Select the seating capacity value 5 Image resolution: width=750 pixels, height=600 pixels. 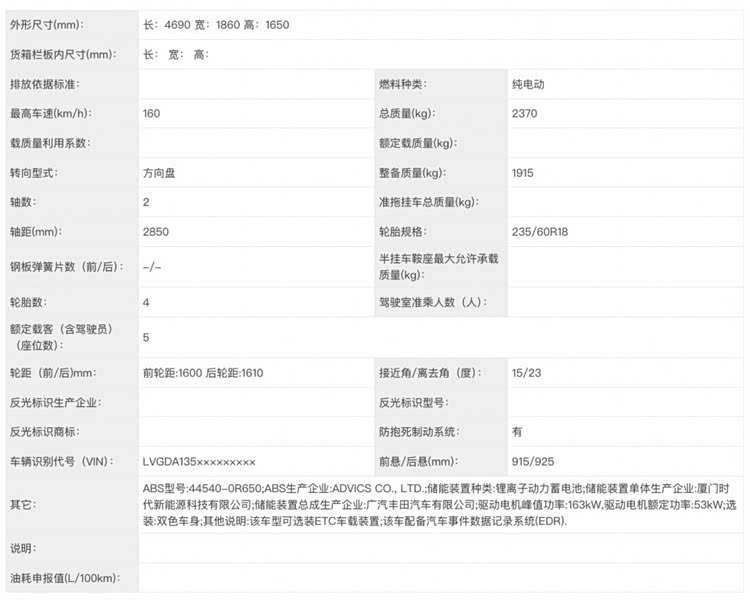(147, 337)
